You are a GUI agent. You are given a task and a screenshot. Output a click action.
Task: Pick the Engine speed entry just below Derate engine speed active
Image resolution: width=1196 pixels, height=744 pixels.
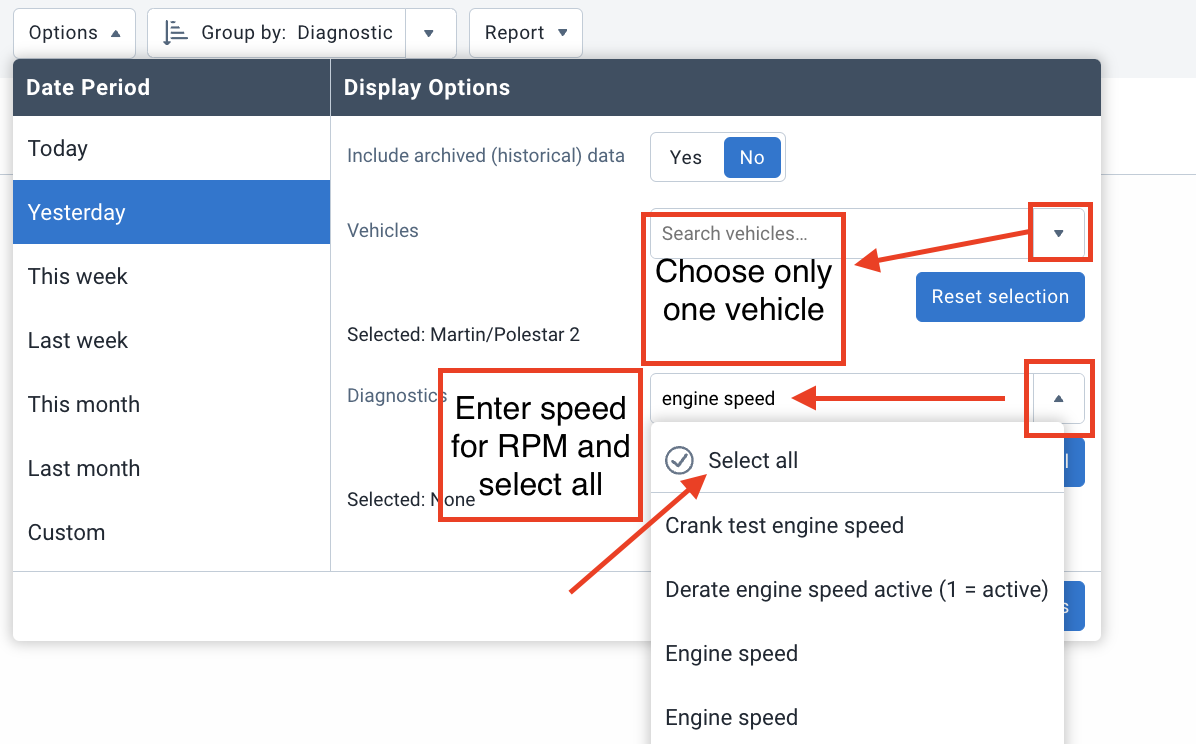pyautogui.click(x=857, y=654)
